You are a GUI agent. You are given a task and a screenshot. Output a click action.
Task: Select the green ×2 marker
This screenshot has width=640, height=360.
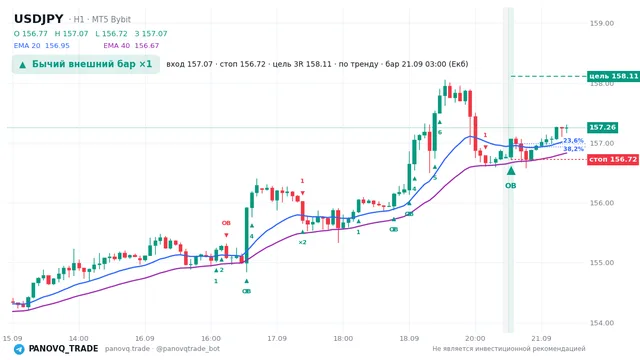point(302,242)
